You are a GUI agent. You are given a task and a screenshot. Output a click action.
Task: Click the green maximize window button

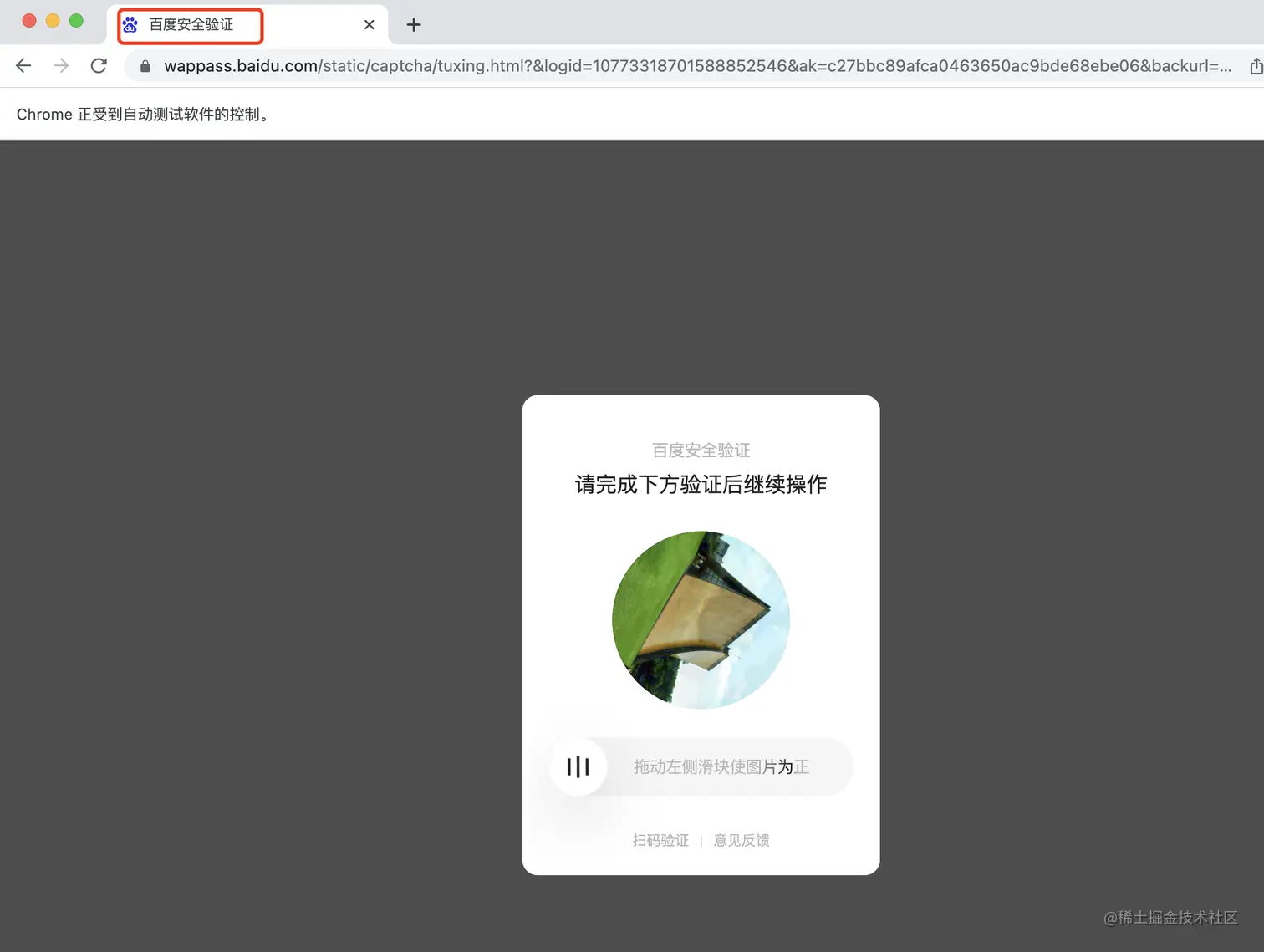(x=76, y=21)
